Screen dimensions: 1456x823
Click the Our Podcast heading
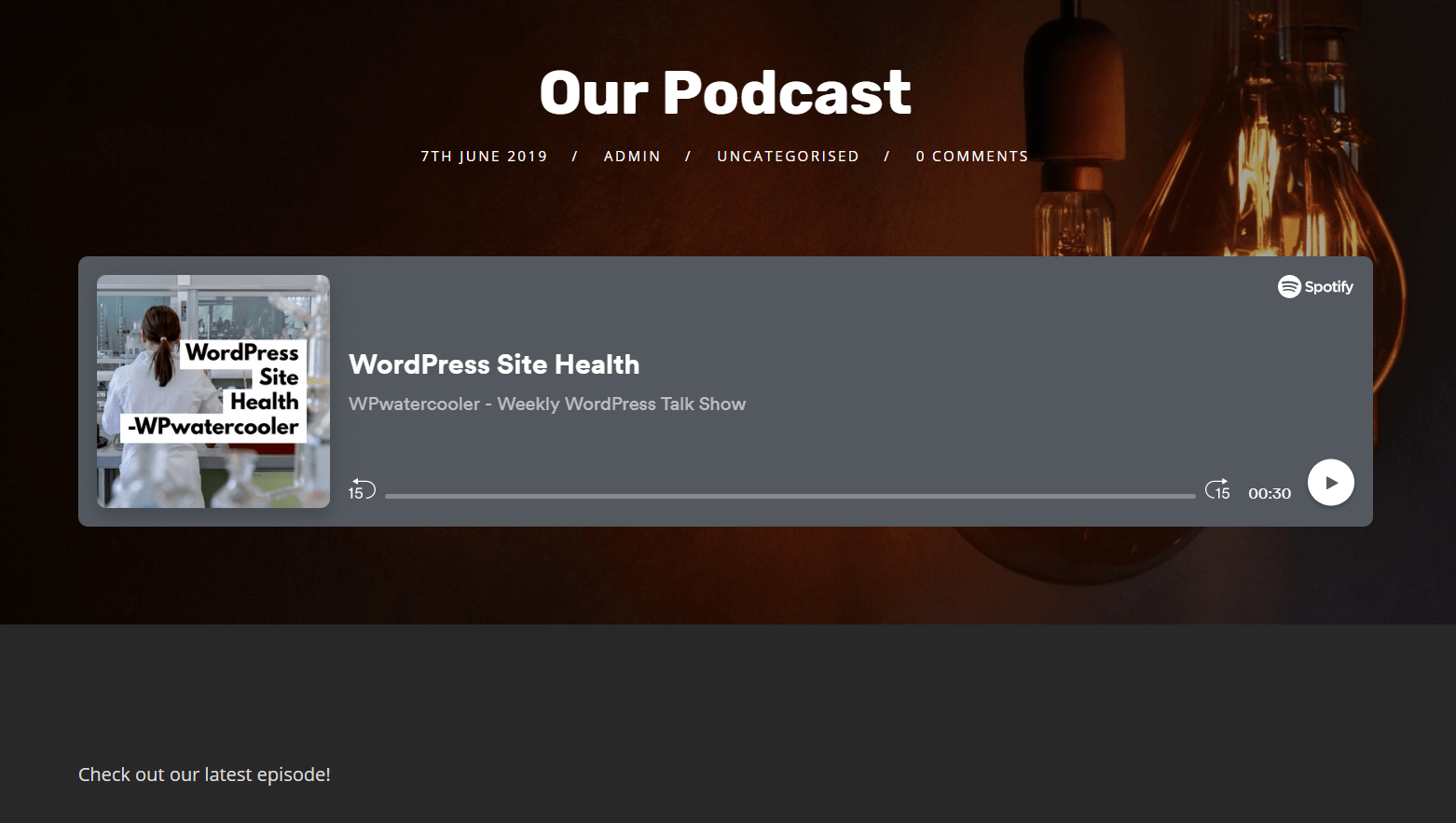(725, 92)
